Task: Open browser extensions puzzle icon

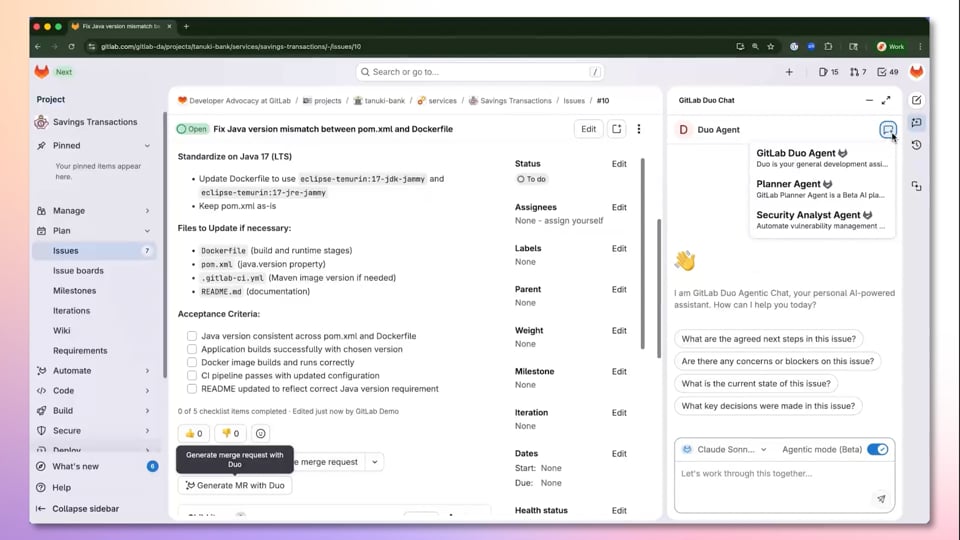Action: click(x=828, y=47)
